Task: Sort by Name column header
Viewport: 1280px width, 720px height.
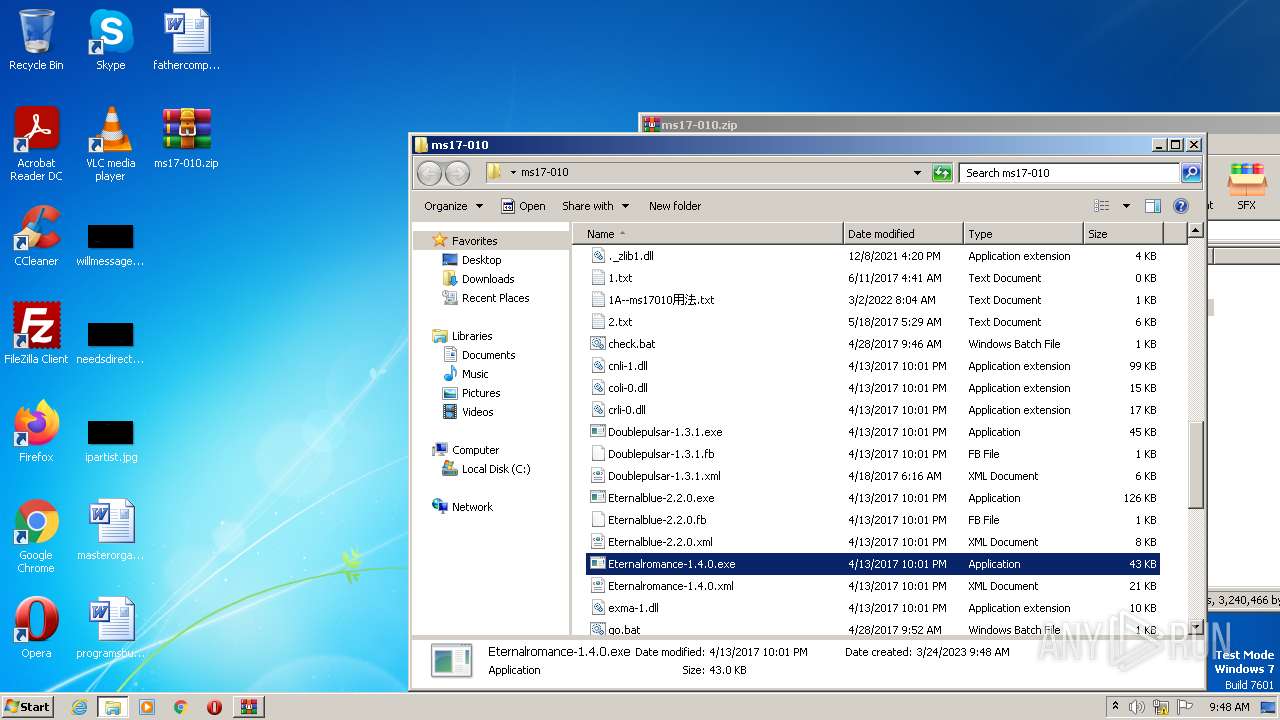Action: pyautogui.click(x=708, y=234)
